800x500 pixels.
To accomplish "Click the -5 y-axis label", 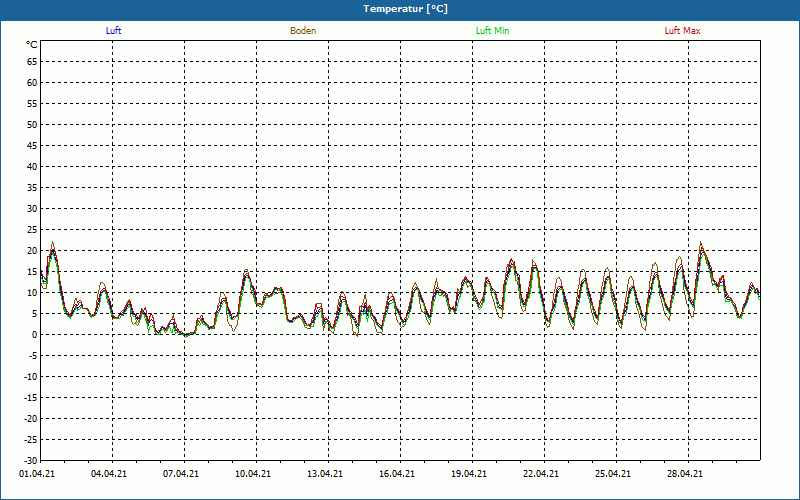I will click(x=33, y=356).
